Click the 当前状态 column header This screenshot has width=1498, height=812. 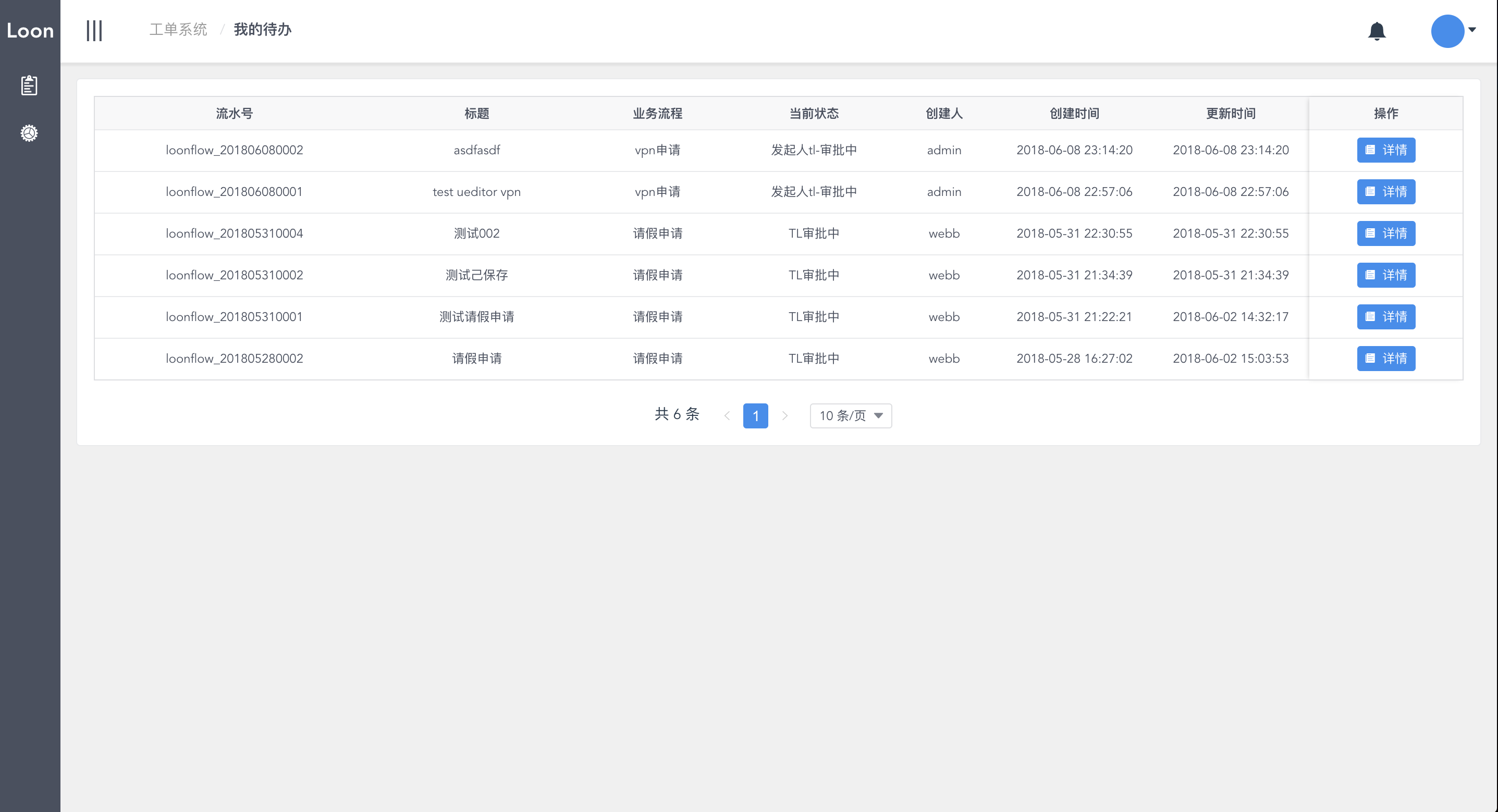814,114
